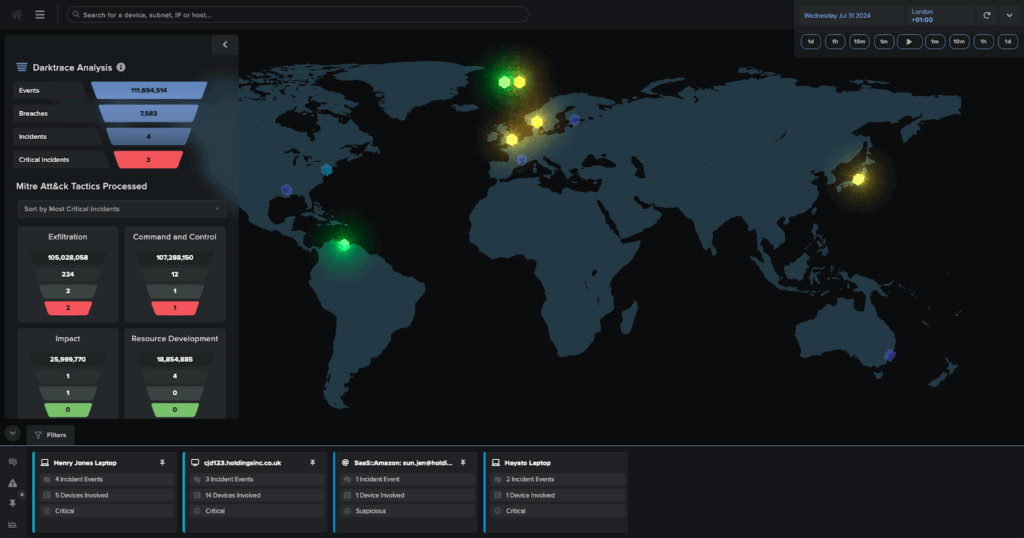Collapse the incident tray with the round chevron

(12, 433)
